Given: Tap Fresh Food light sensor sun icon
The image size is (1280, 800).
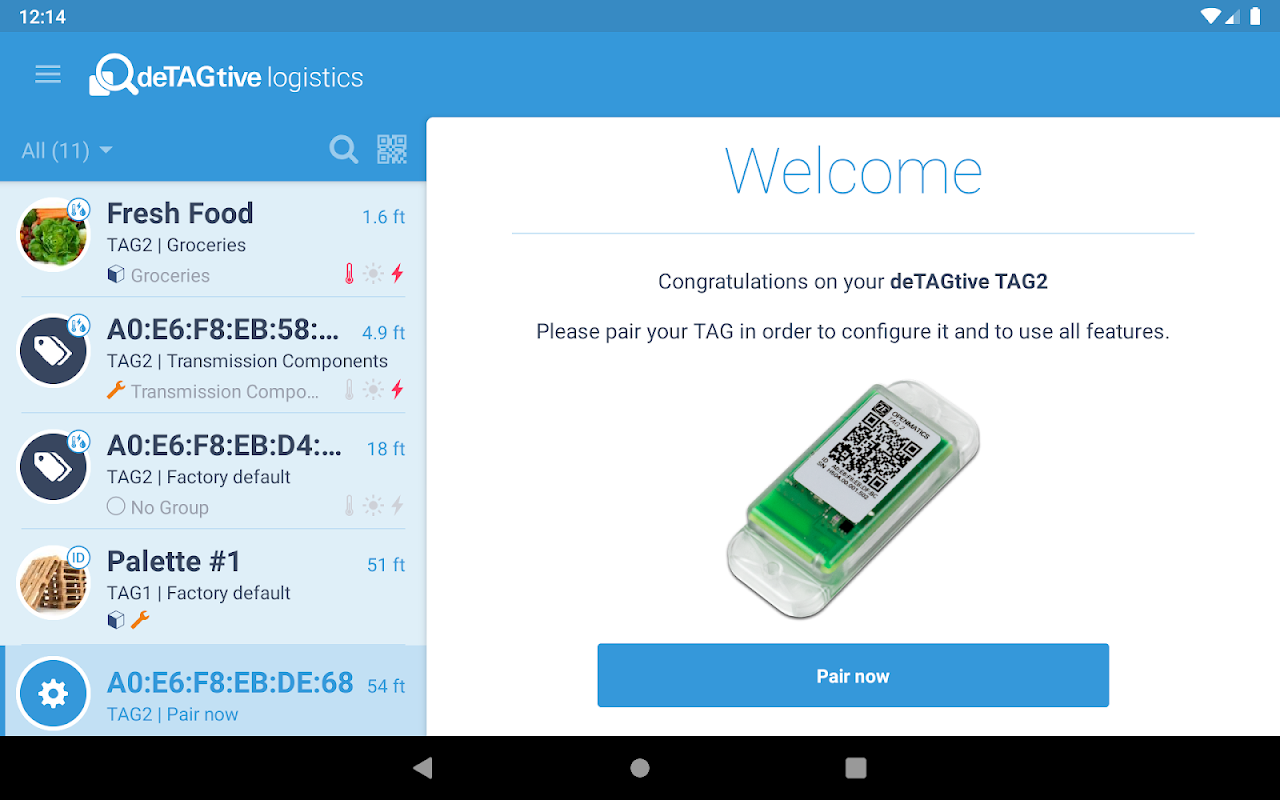Looking at the screenshot, I should [x=373, y=274].
